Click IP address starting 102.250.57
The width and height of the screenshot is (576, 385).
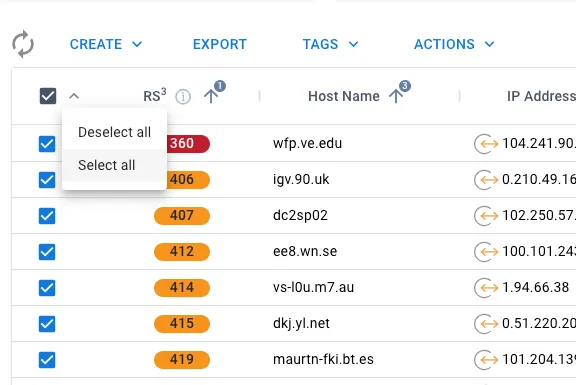tap(539, 216)
